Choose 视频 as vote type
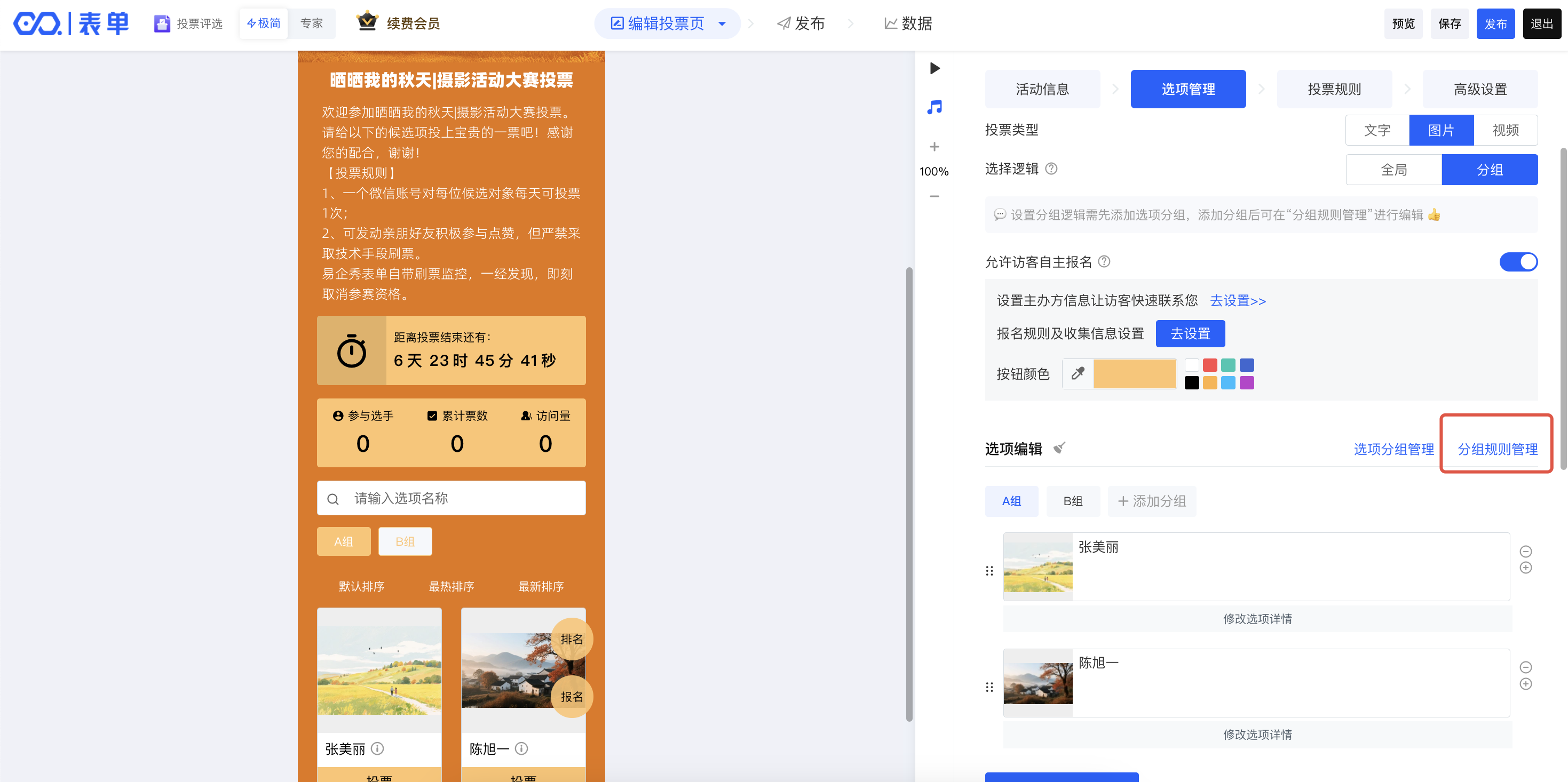1568x782 pixels. point(1506,130)
